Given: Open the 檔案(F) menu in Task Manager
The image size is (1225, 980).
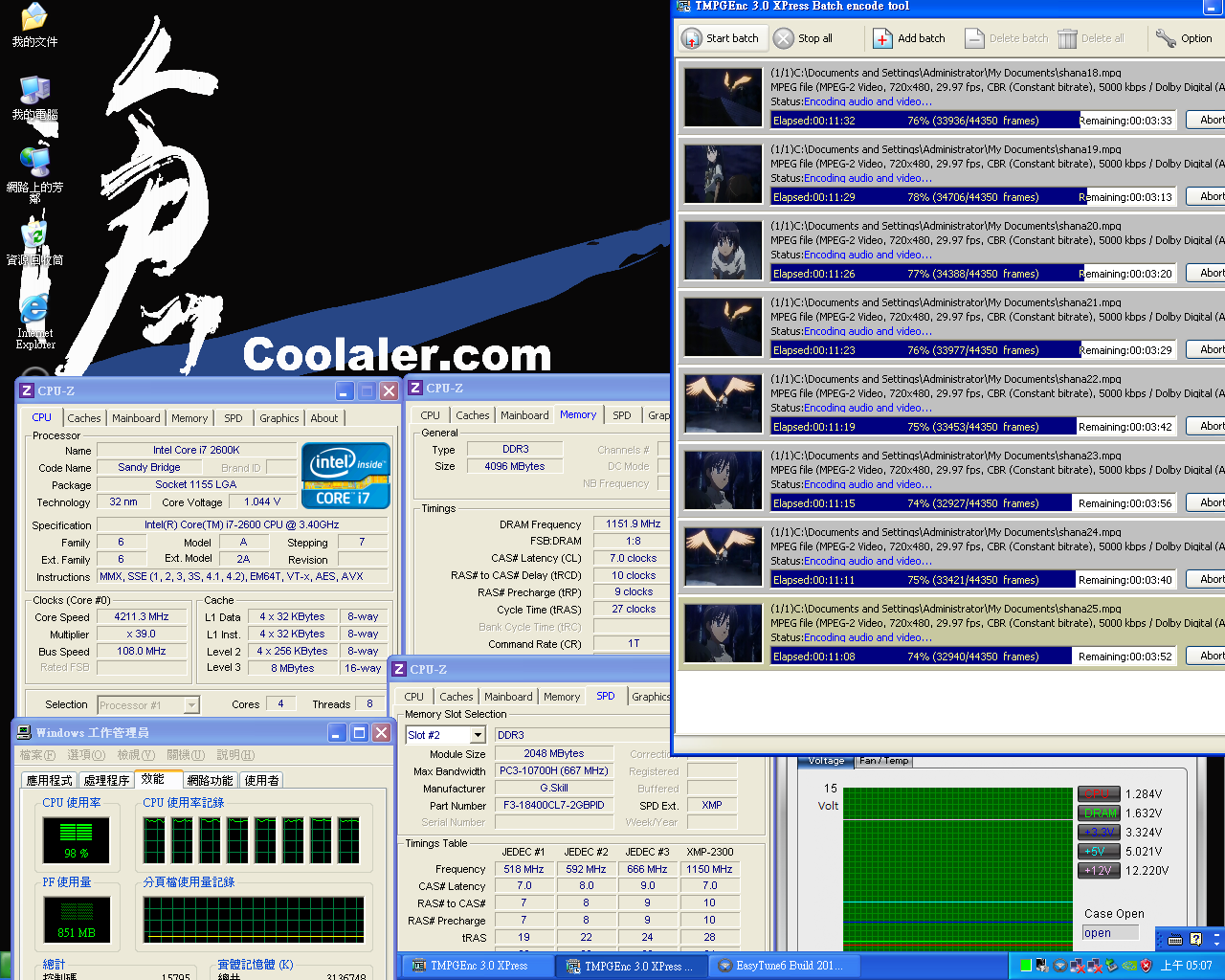Looking at the screenshot, I should [x=37, y=755].
